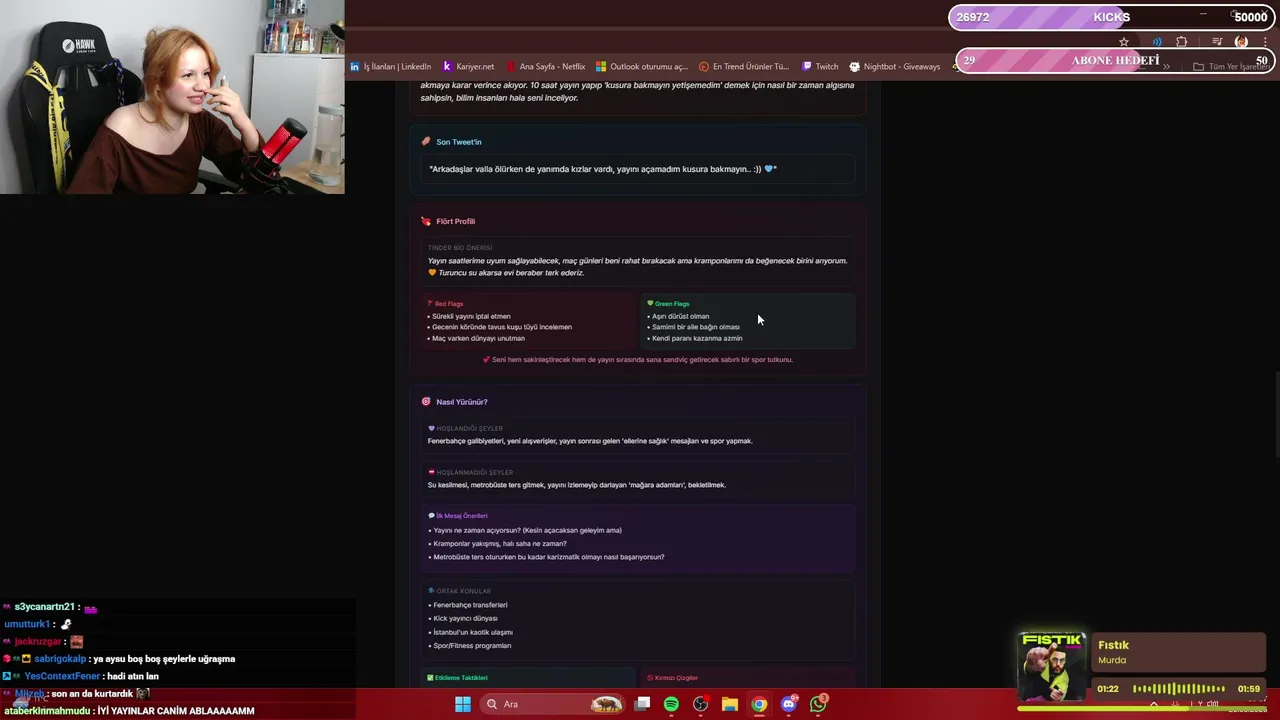1280x720 pixels.
Task: Switch to OBS Studio on taskbar
Action: pos(700,704)
